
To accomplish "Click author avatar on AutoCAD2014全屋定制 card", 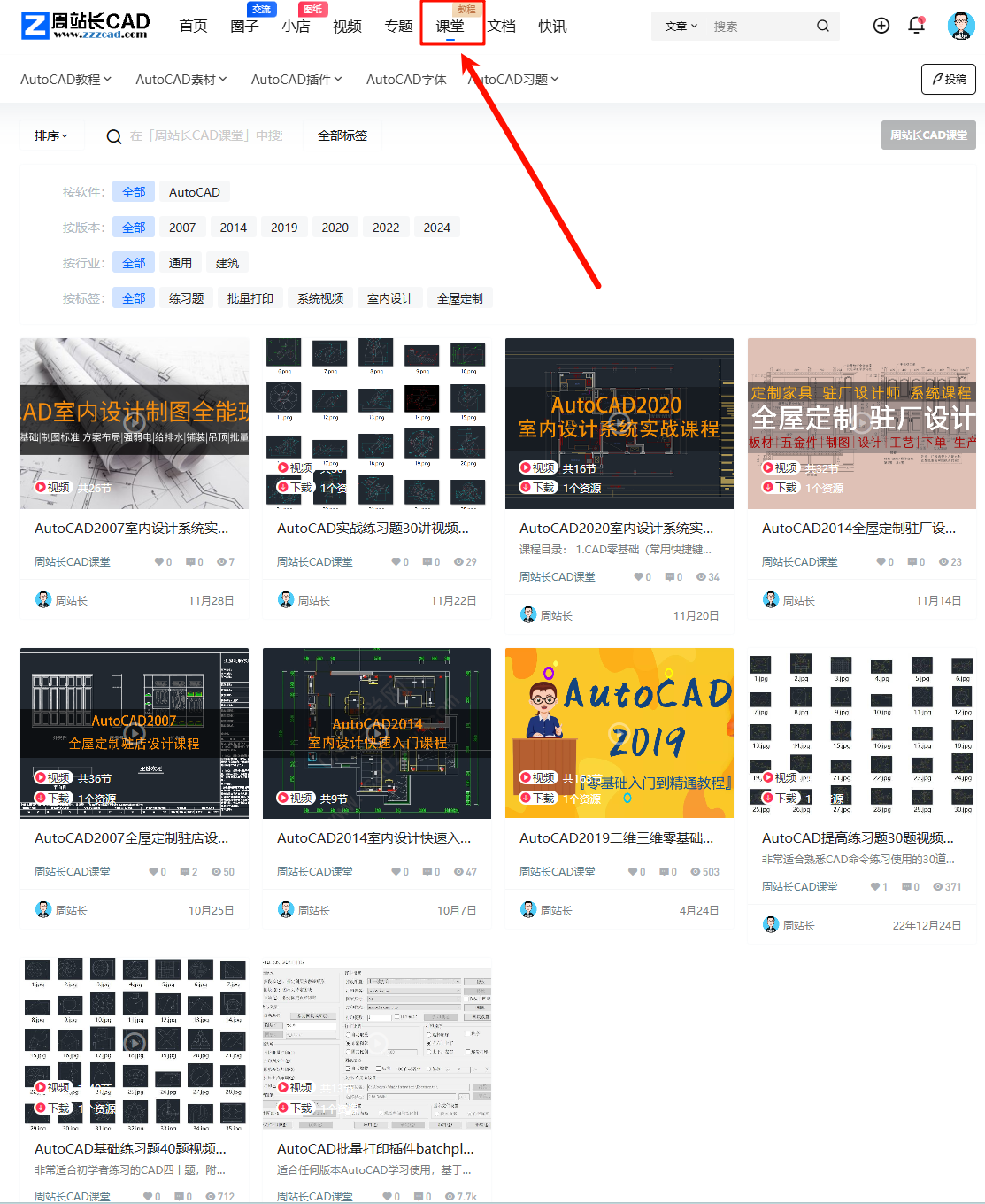I will click(x=771, y=599).
